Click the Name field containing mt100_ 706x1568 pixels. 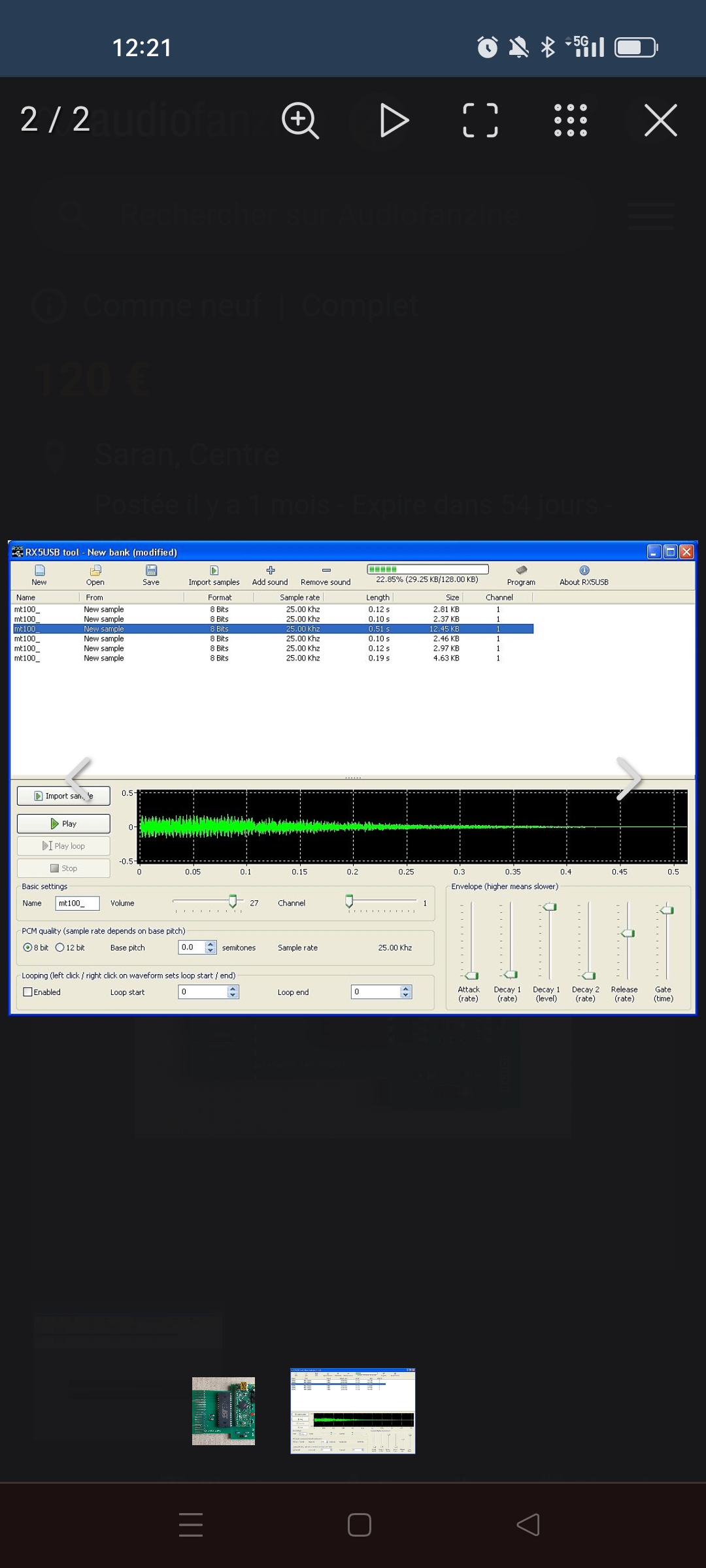[78, 904]
